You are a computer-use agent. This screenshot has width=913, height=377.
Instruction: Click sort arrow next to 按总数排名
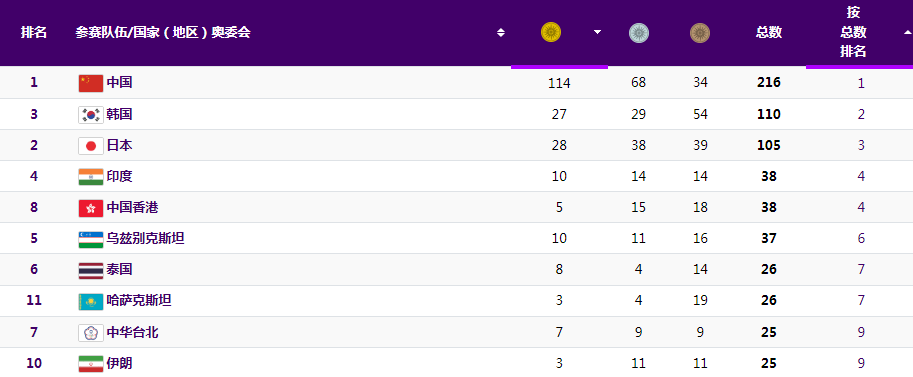(907, 33)
